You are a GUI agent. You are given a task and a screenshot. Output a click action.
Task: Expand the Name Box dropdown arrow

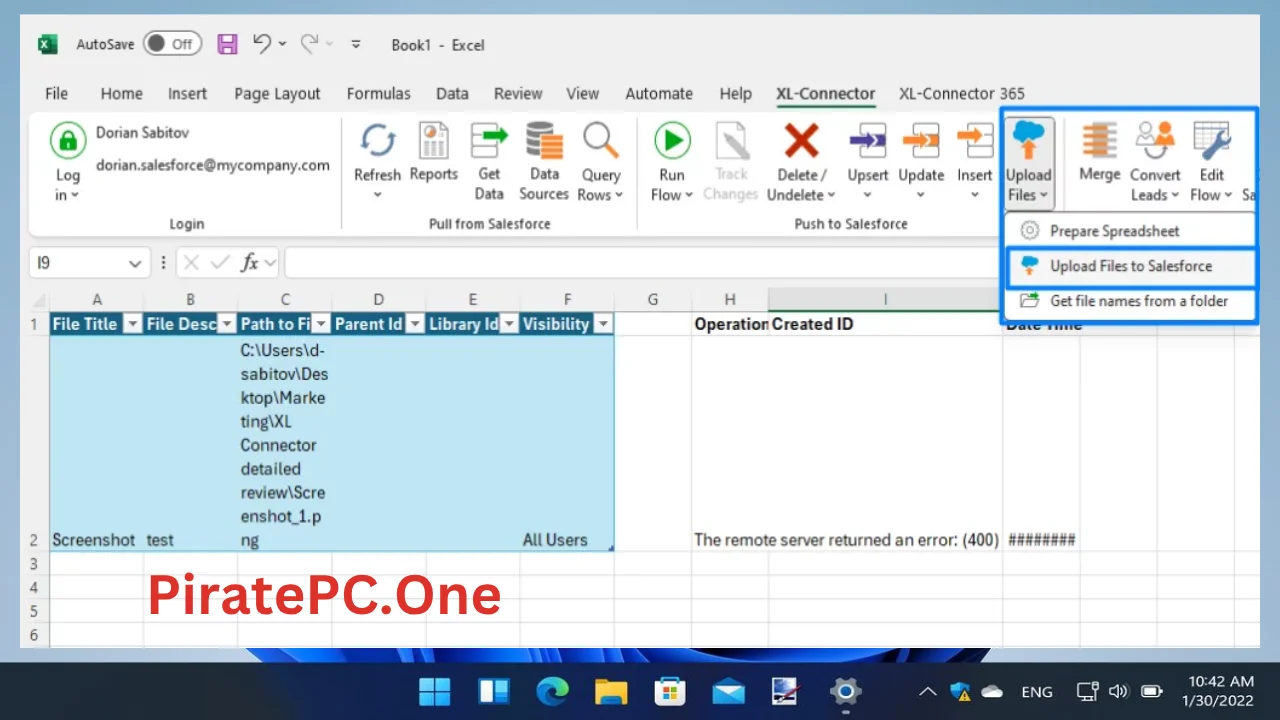pyautogui.click(x=135, y=263)
